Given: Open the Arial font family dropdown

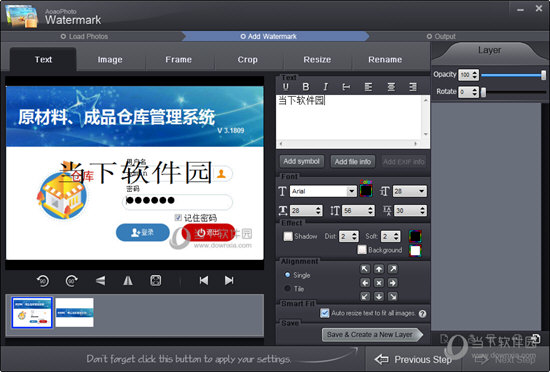Looking at the screenshot, I should (351, 191).
